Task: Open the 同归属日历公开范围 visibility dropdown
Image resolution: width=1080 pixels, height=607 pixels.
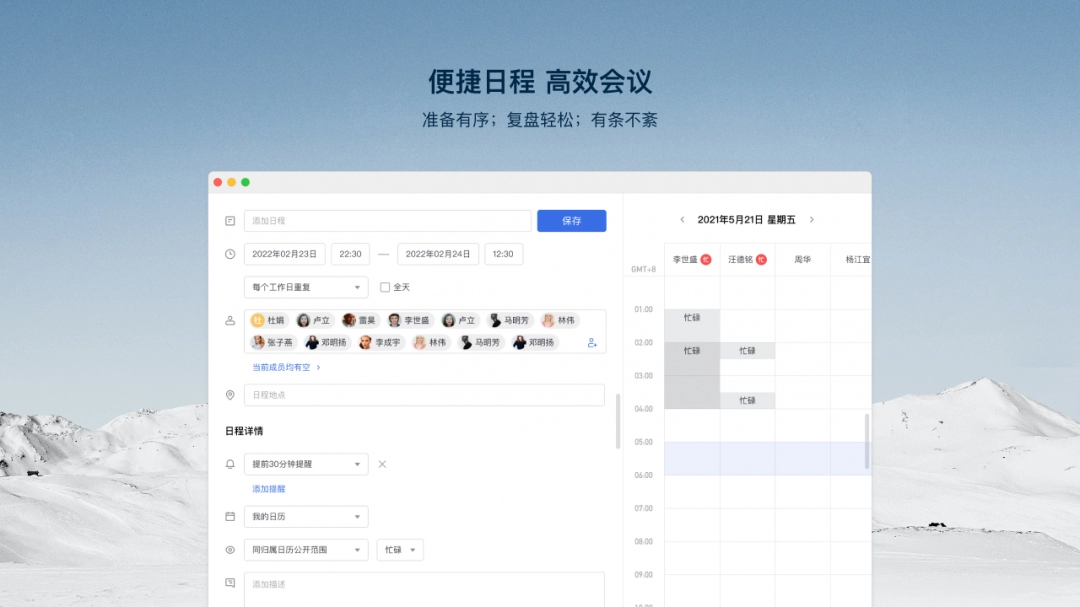Action: click(x=305, y=550)
